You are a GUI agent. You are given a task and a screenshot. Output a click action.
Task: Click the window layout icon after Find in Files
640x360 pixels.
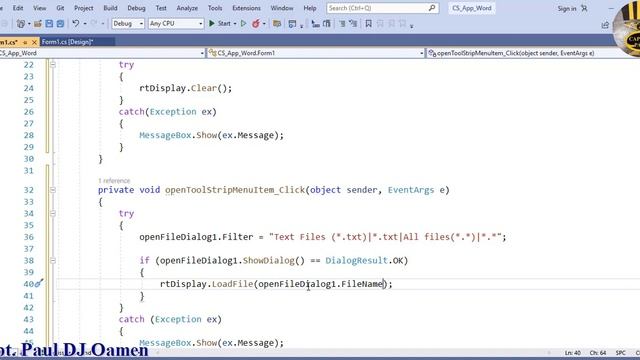(x=292, y=24)
